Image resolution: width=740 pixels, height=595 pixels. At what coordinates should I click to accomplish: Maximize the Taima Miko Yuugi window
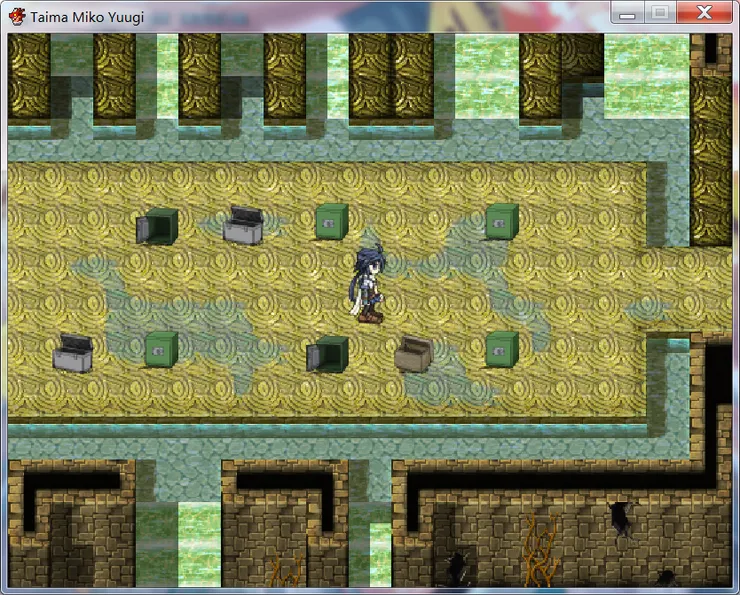[660, 13]
